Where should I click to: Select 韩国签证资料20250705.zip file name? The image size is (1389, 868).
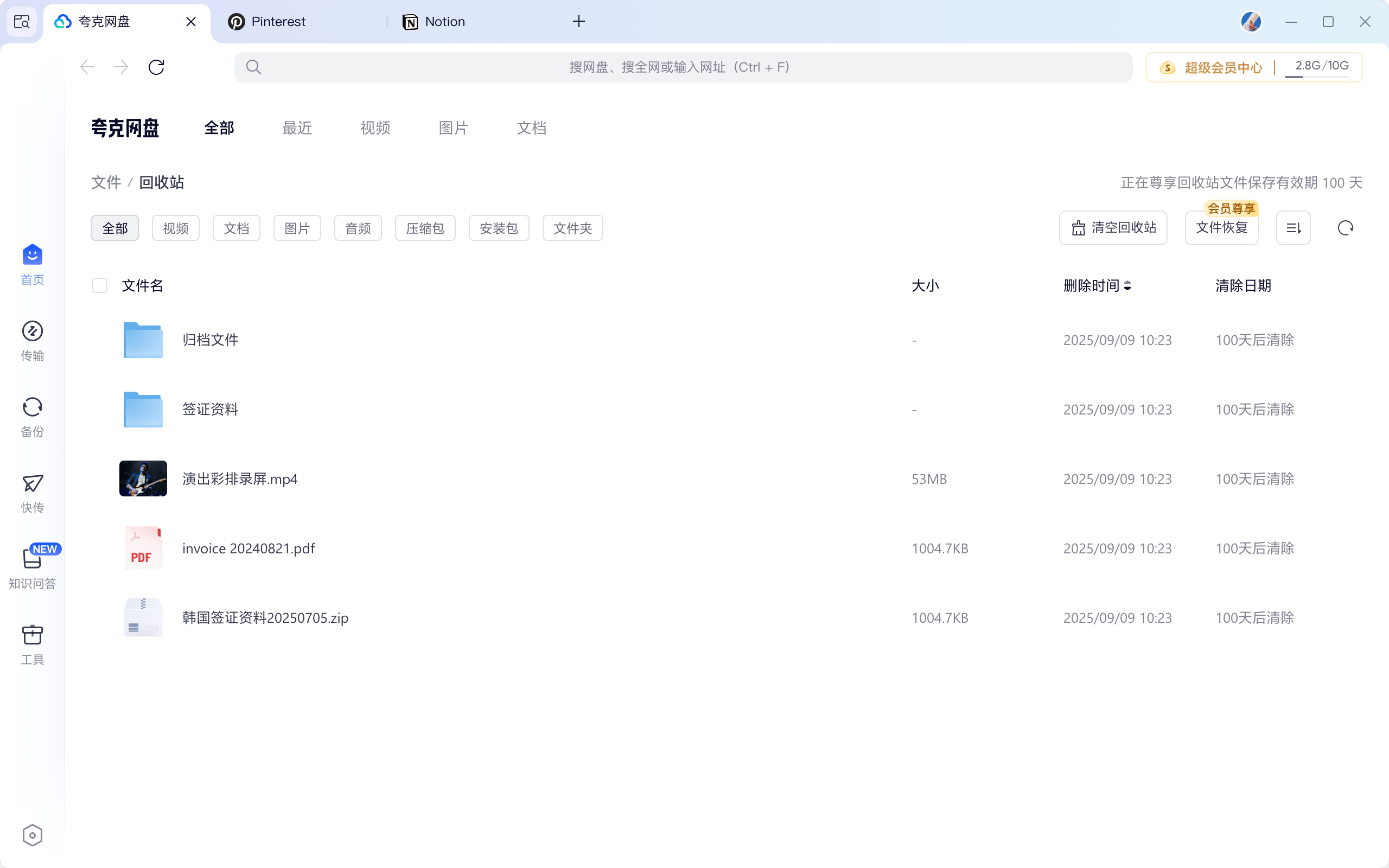pyautogui.click(x=265, y=618)
